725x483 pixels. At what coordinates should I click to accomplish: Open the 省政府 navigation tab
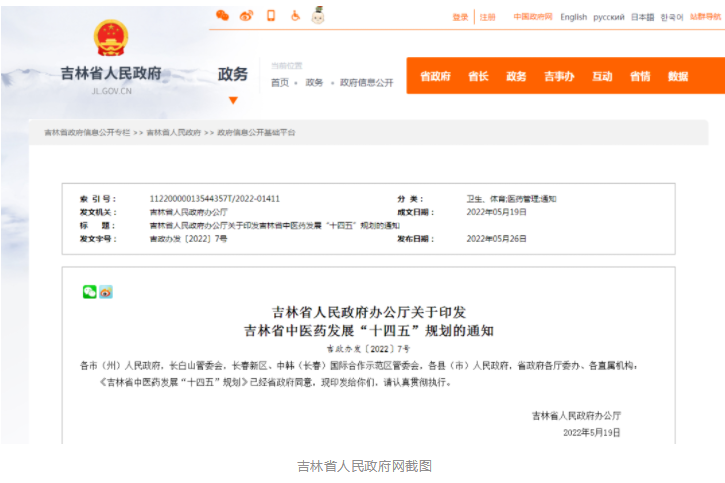(x=435, y=76)
